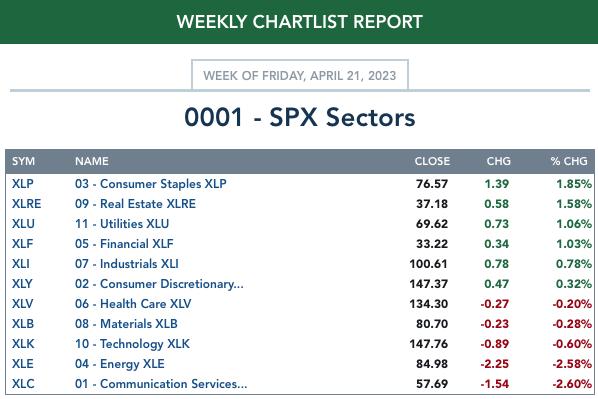Click the 0001 - SPX Sectors title
The width and height of the screenshot is (598, 399).
[x=300, y=117]
